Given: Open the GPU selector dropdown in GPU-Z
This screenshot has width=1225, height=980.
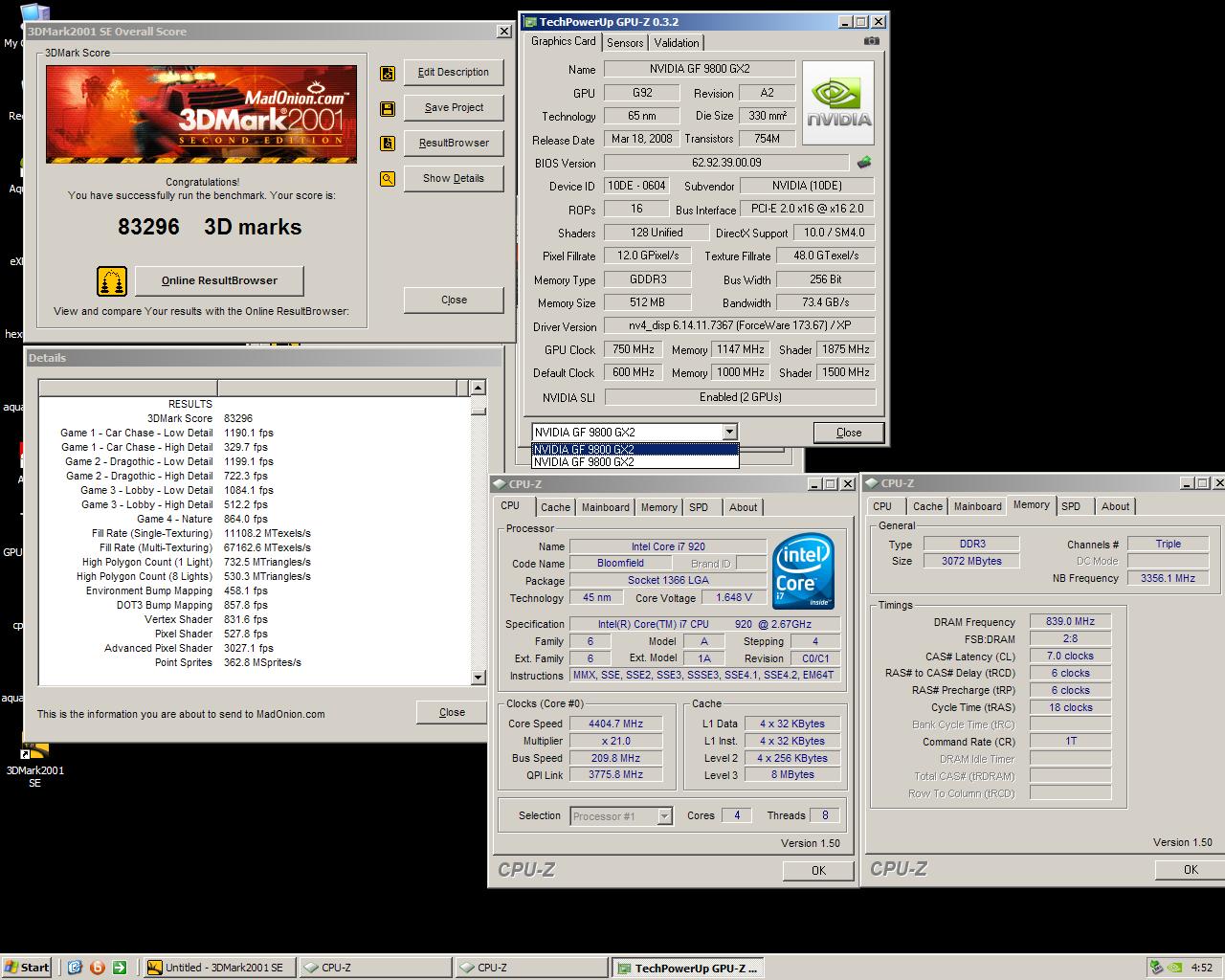Looking at the screenshot, I should pos(729,432).
